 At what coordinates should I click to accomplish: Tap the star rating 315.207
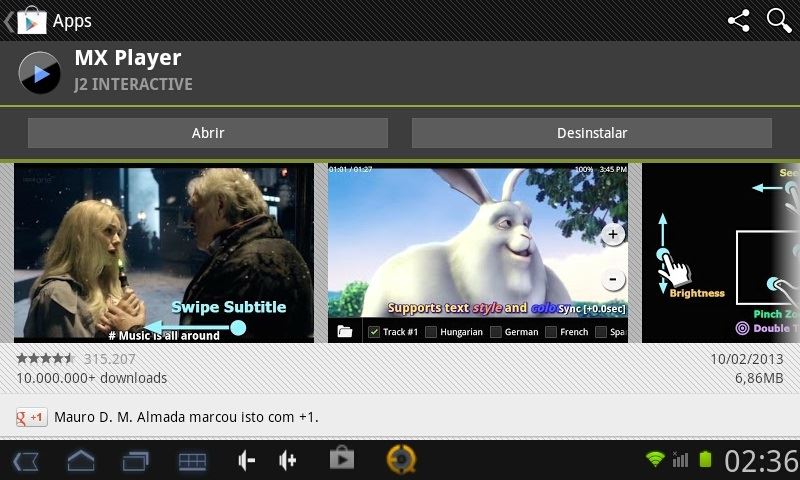76,359
